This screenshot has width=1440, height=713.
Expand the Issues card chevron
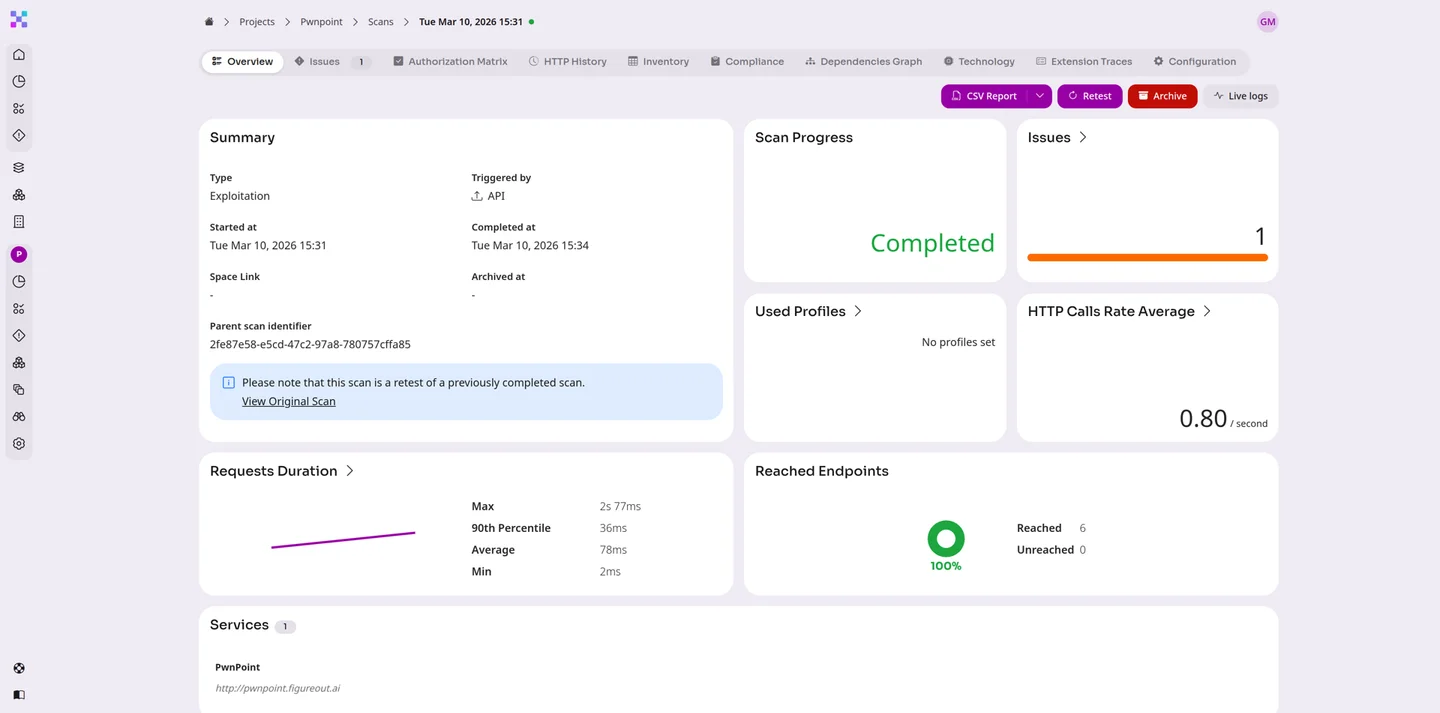(x=1083, y=138)
